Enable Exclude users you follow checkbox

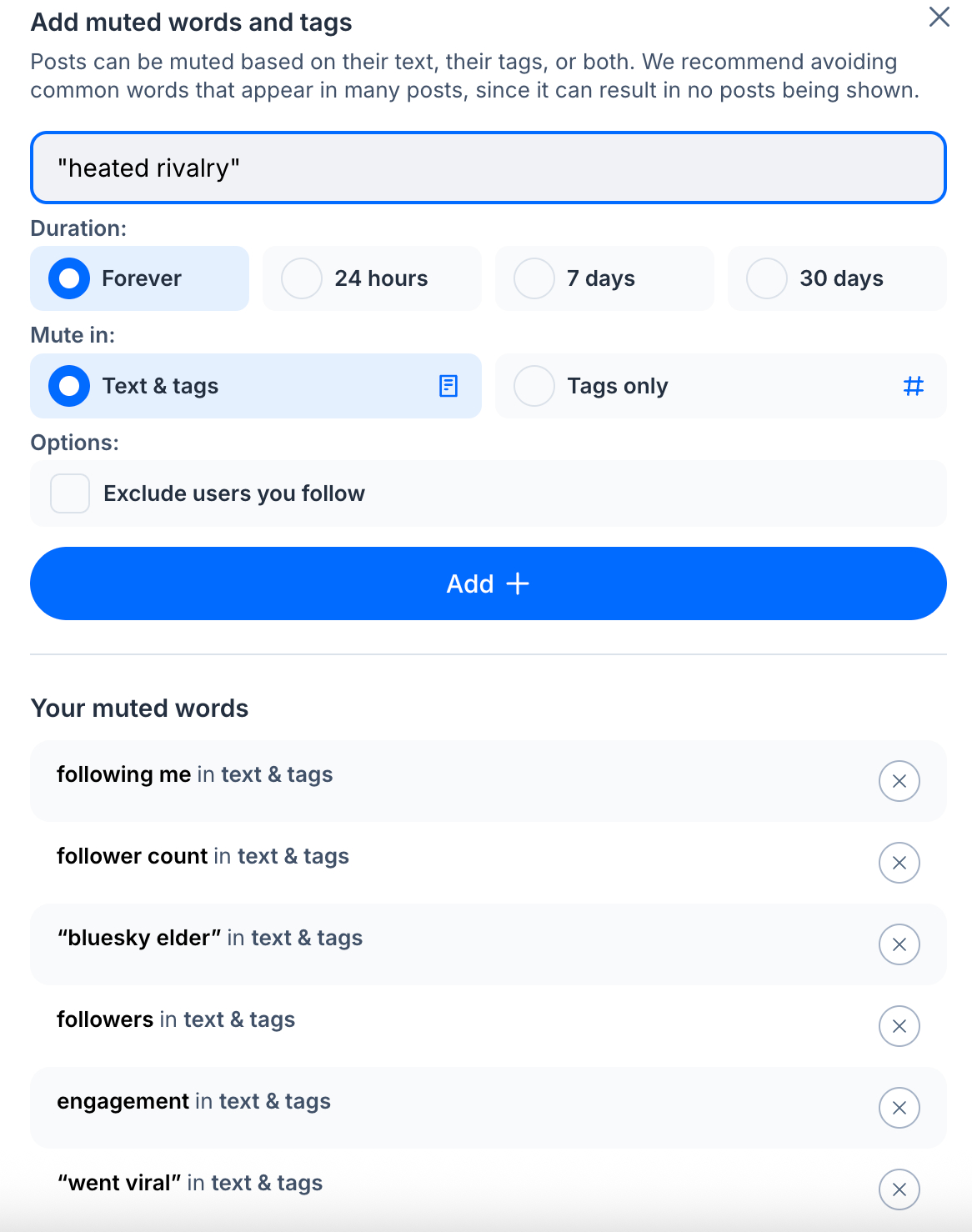click(70, 493)
